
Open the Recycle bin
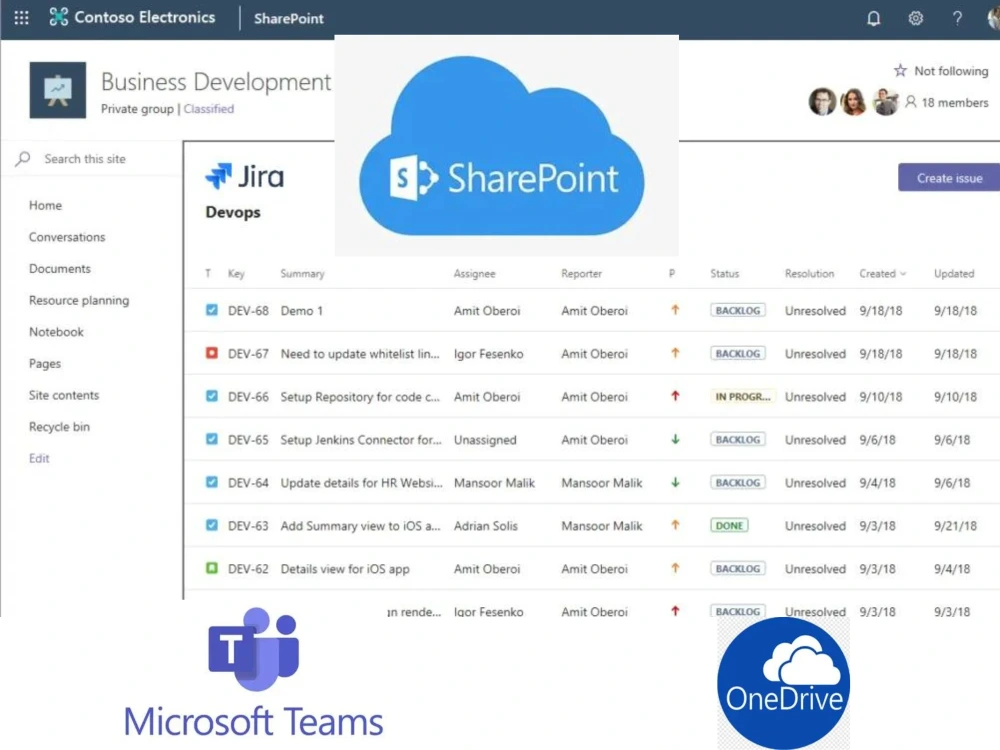click(59, 427)
